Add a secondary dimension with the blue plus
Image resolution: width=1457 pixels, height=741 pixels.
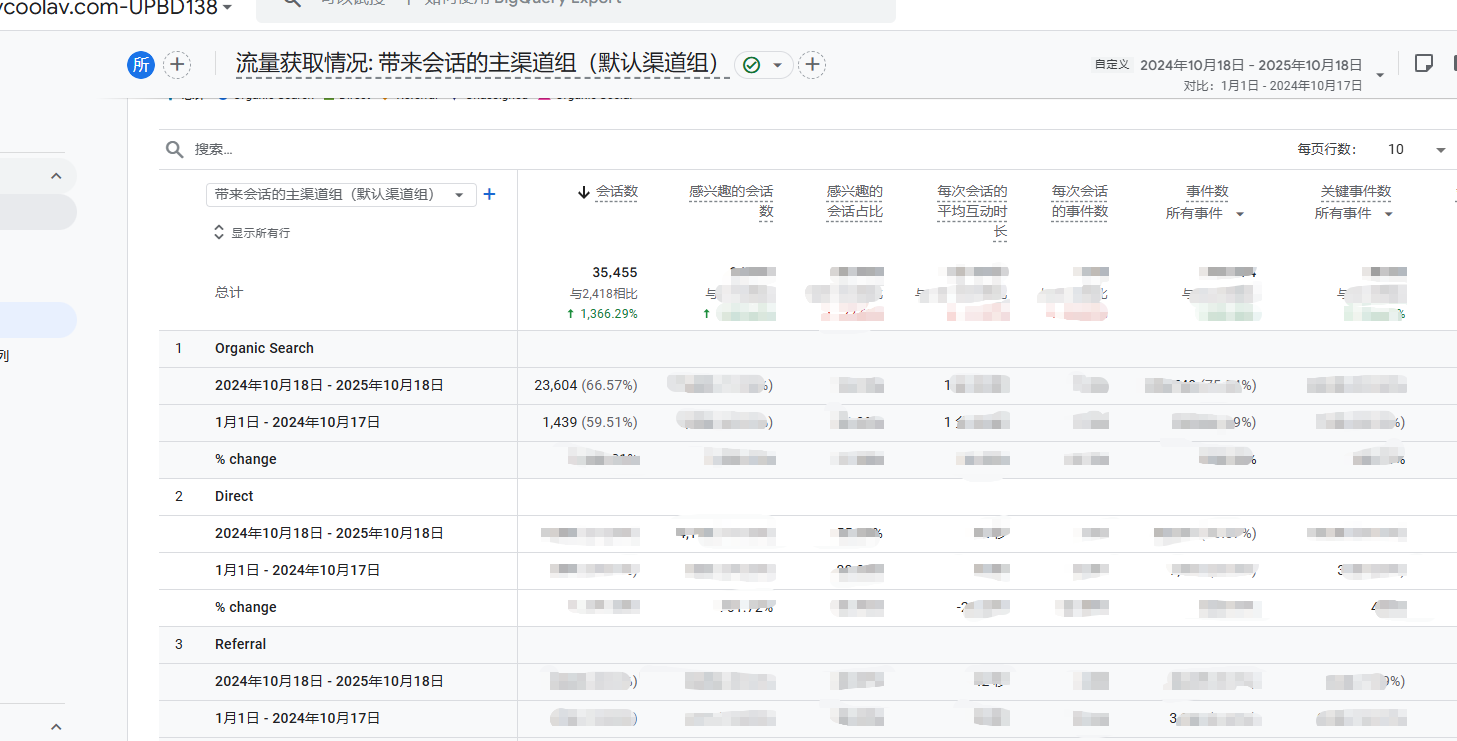[x=489, y=195]
